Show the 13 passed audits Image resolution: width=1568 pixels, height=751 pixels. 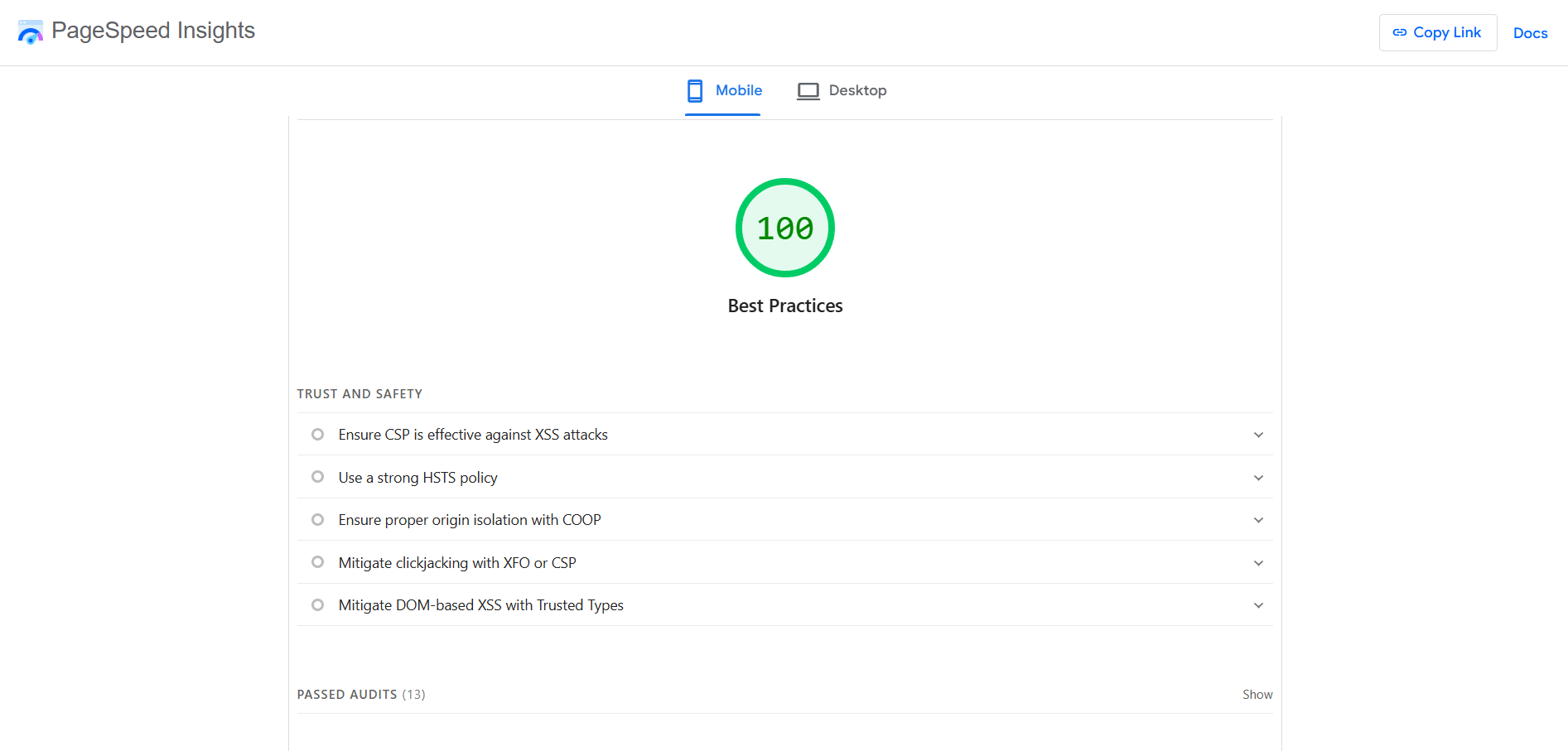(x=1257, y=694)
